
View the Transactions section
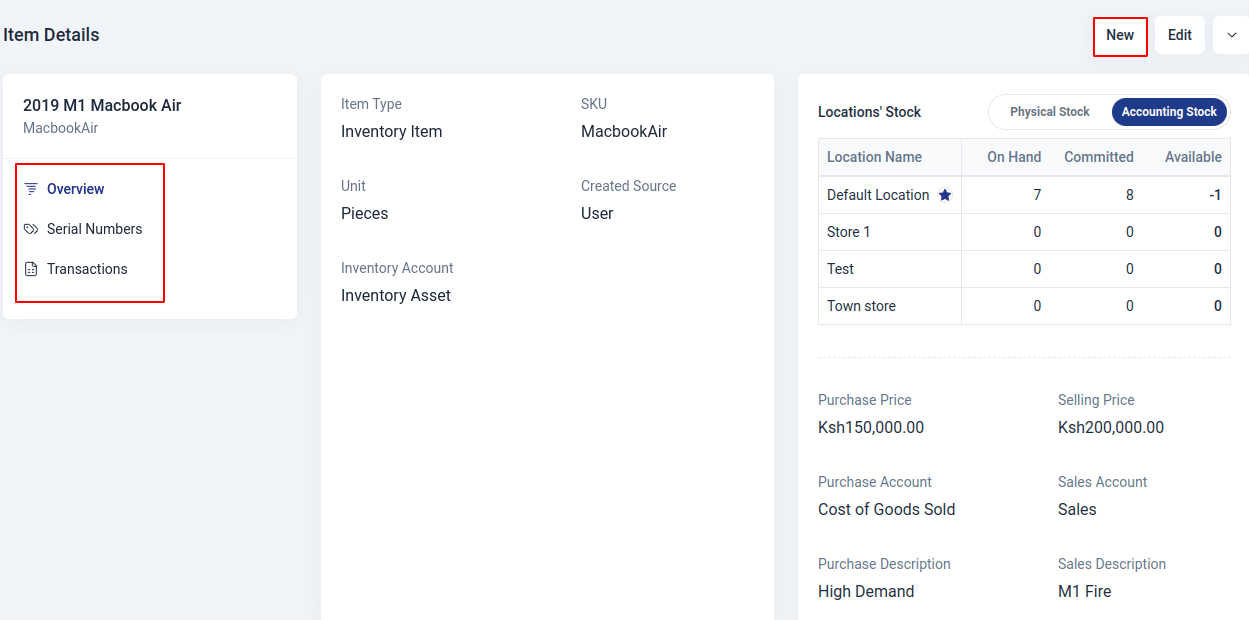point(88,268)
